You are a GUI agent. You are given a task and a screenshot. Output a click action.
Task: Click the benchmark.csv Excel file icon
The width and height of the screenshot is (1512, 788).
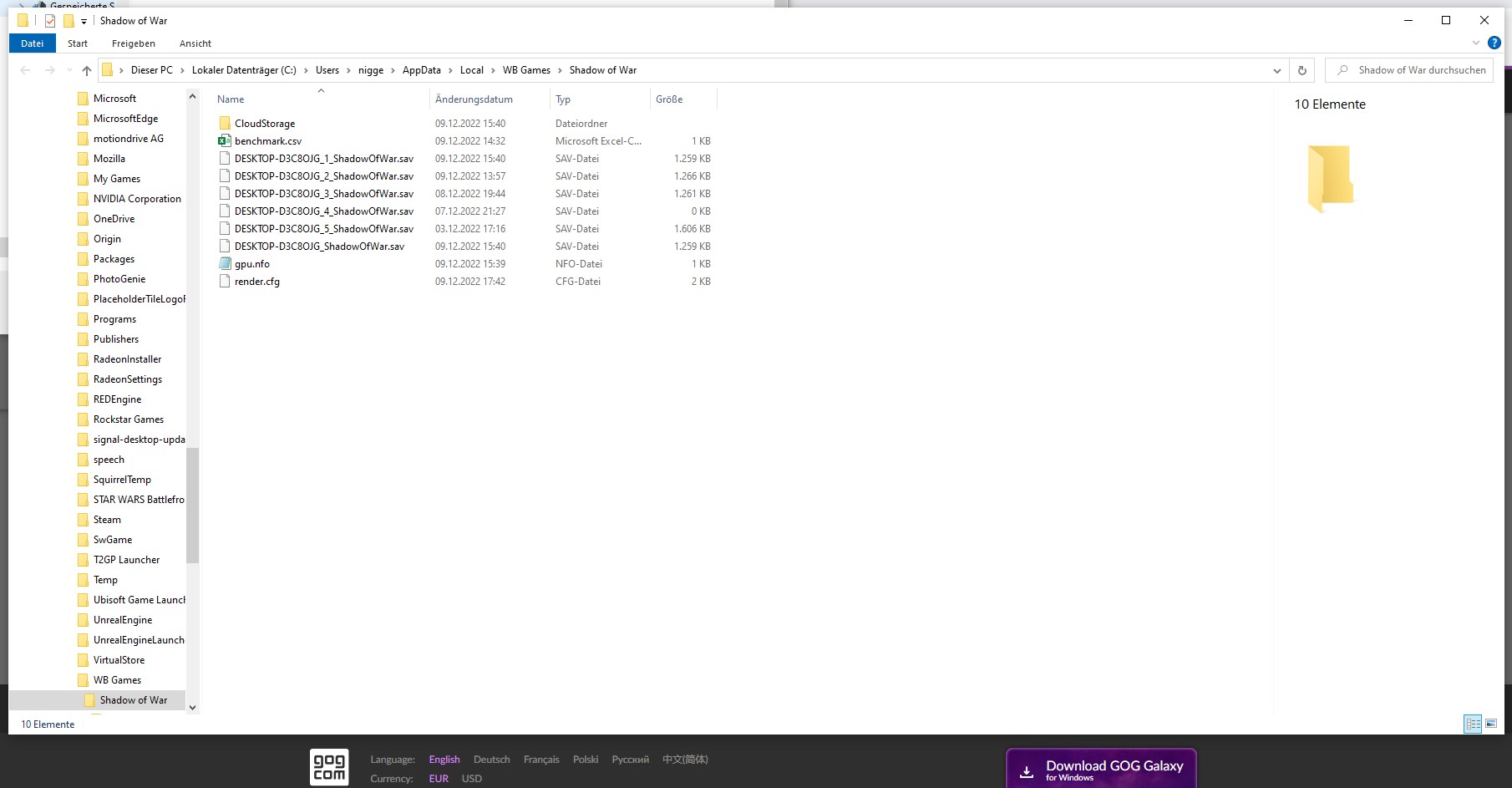click(225, 141)
